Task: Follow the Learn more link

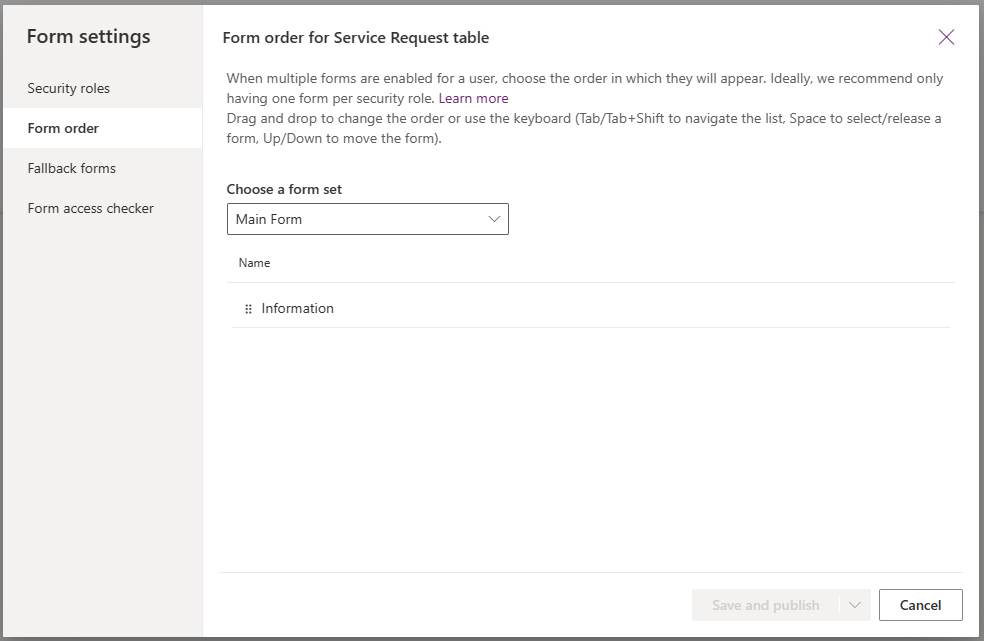Action: point(473,98)
